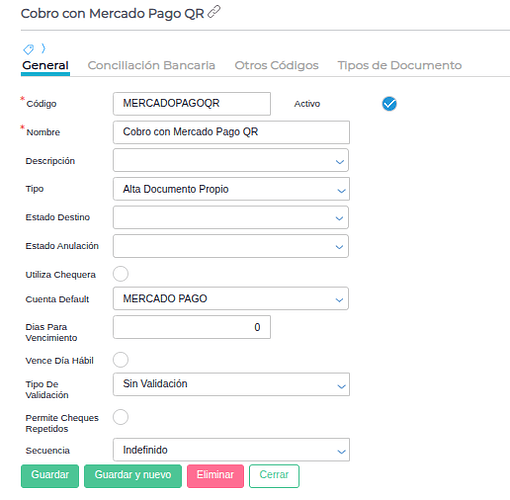Screen dimensions: 510x500
Task: Click the Nombre input field
Action: point(231,132)
